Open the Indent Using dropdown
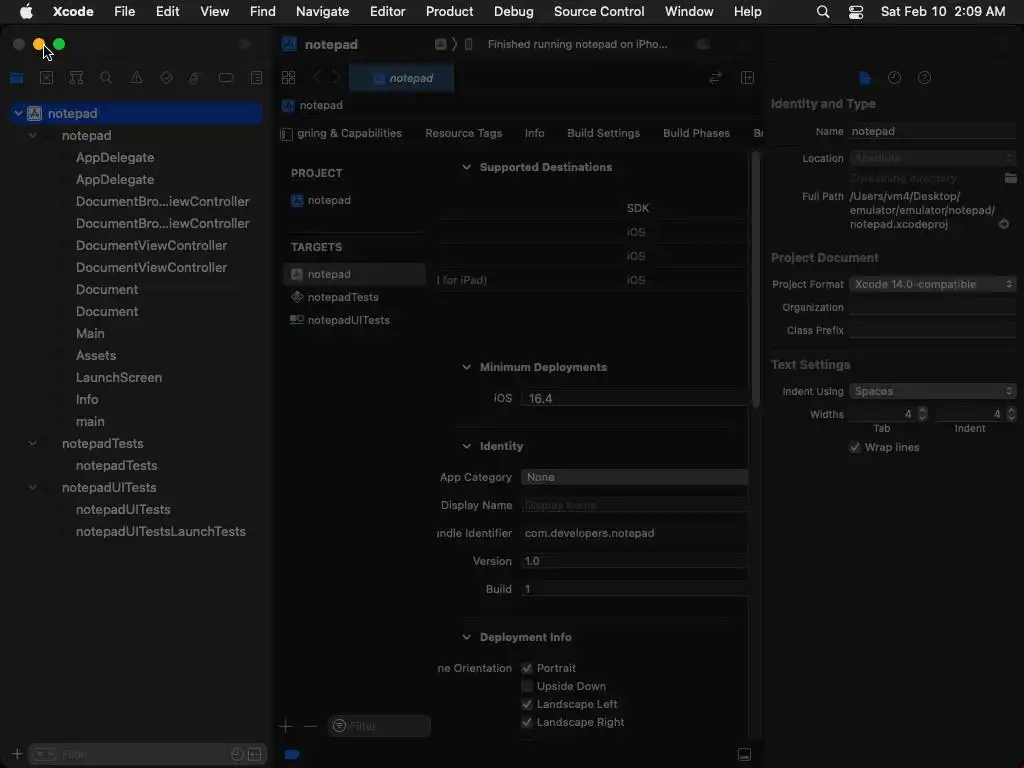 pyautogui.click(x=933, y=391)
